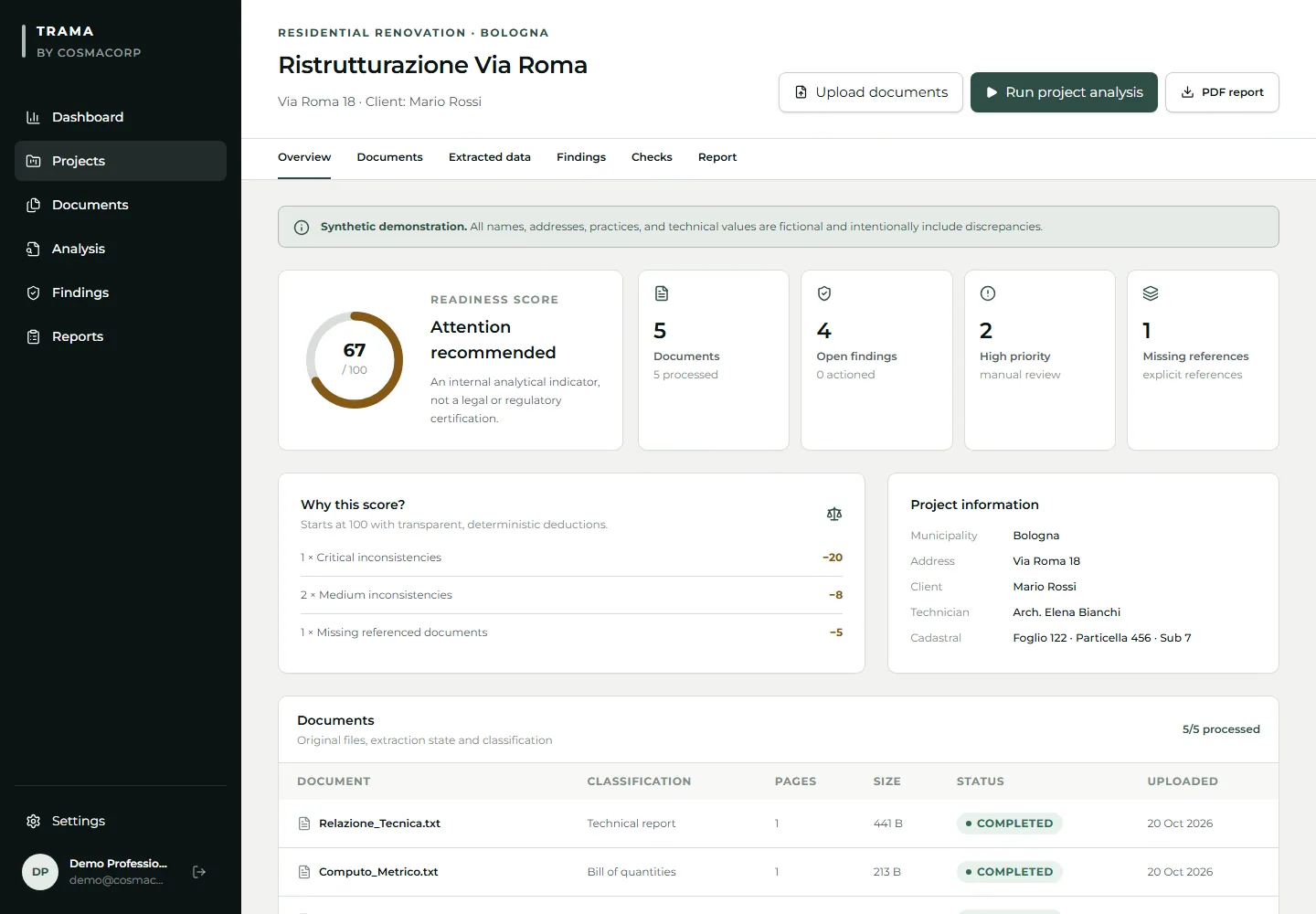Image resolution: width=1316 pixels, height=914 pixels.
Task: Open the Relazione_Tecnica.txt document
Action: [379, 824]
